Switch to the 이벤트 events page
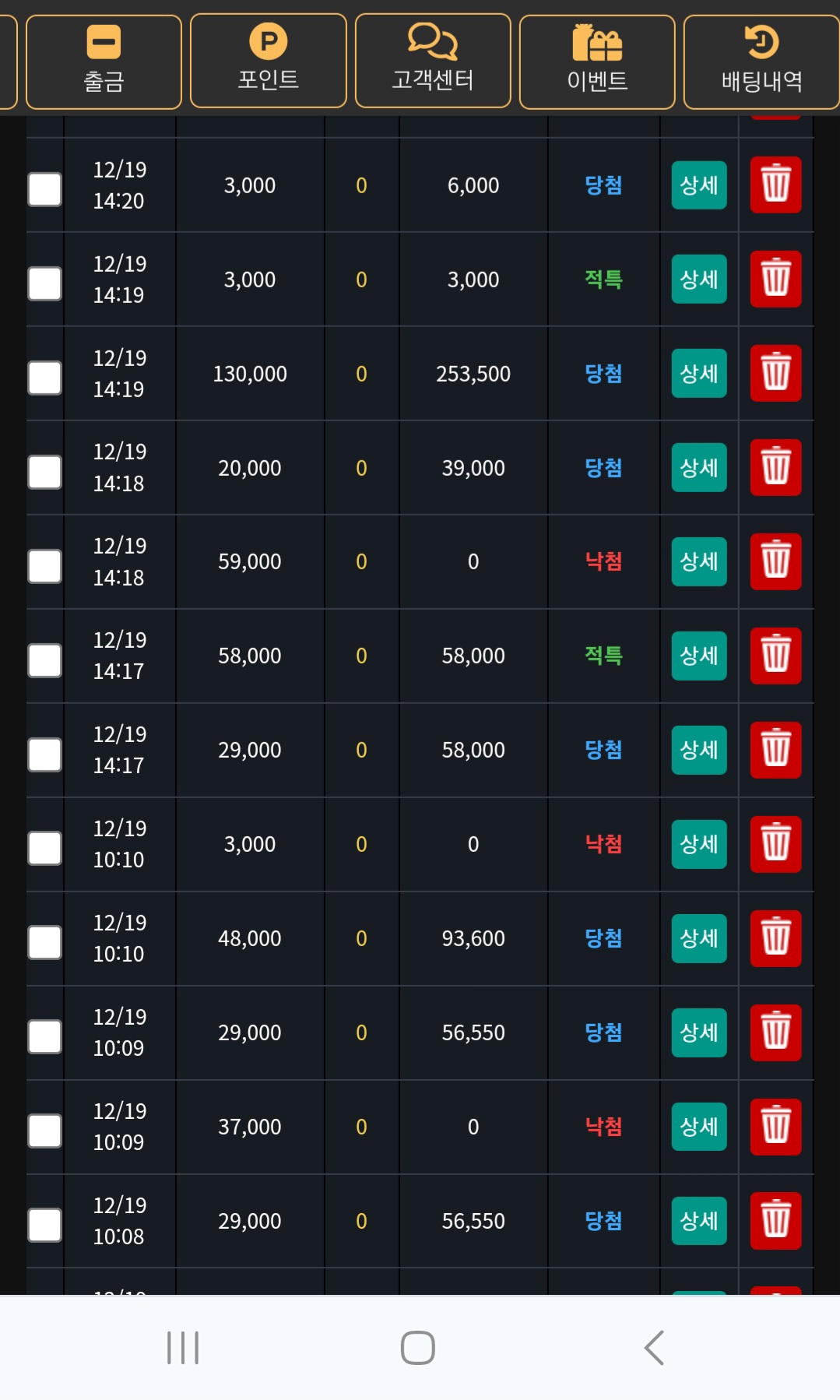840x1400 pixels. [597, 62]
